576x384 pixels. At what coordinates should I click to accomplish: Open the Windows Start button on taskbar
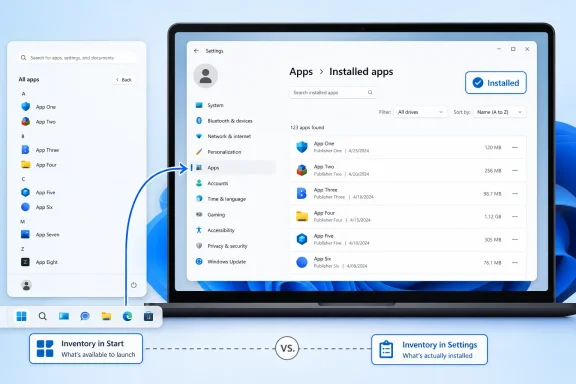coord(22,316)
